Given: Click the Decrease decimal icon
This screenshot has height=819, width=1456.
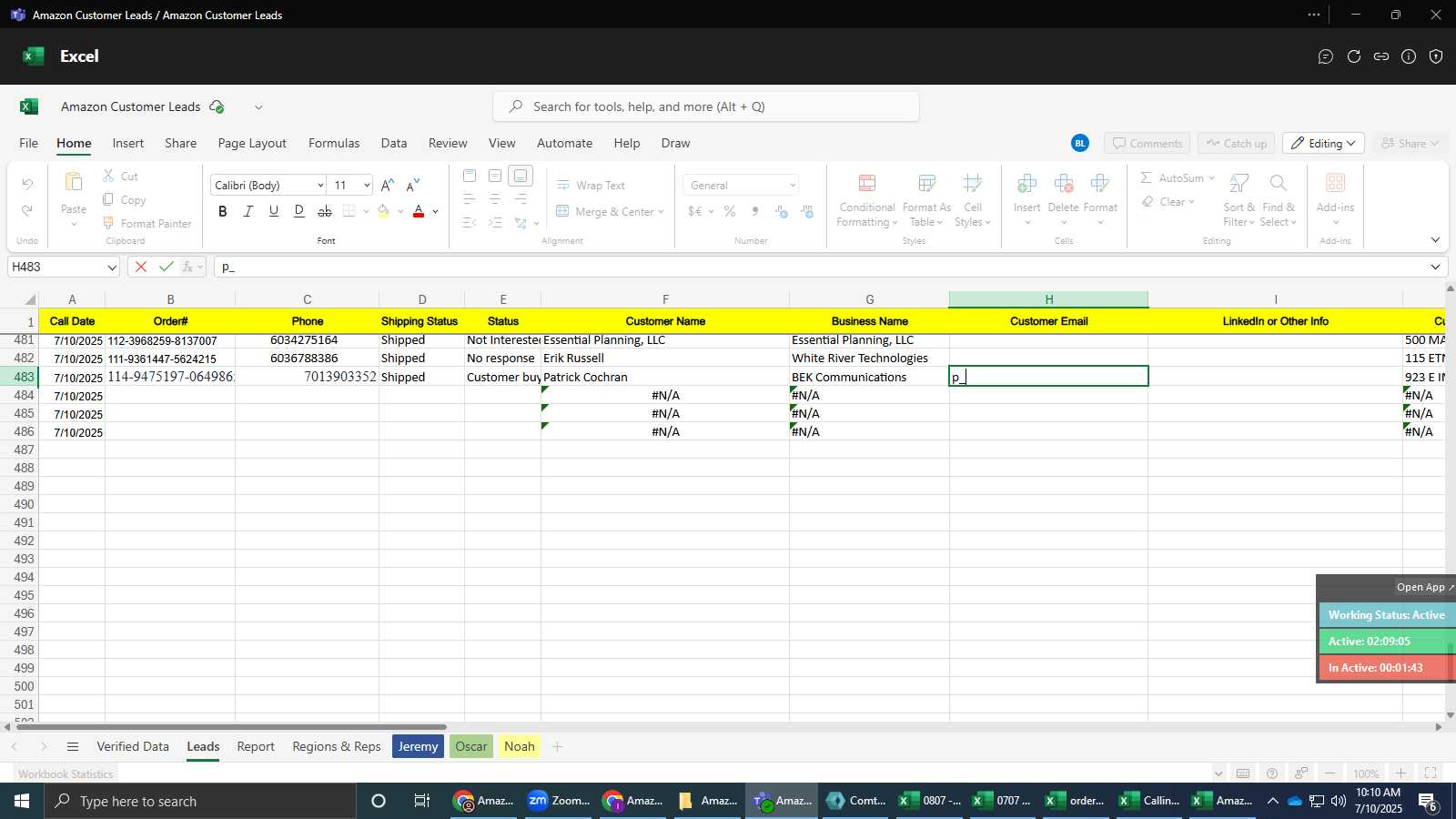Looking at the screenshot, I should [x=807, y=211].
